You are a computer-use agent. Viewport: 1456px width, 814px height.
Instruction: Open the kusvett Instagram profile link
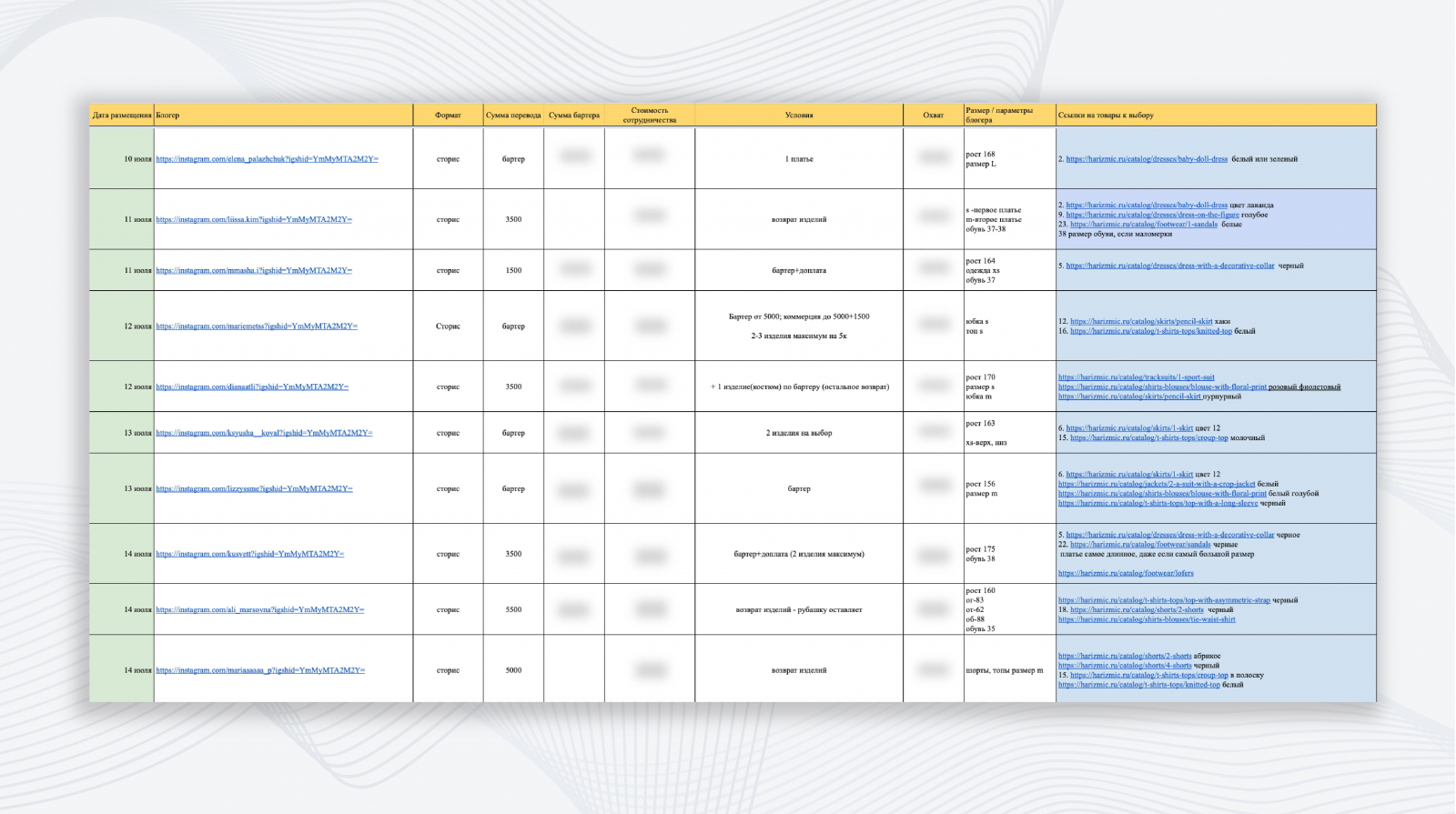tap(250, 554)
